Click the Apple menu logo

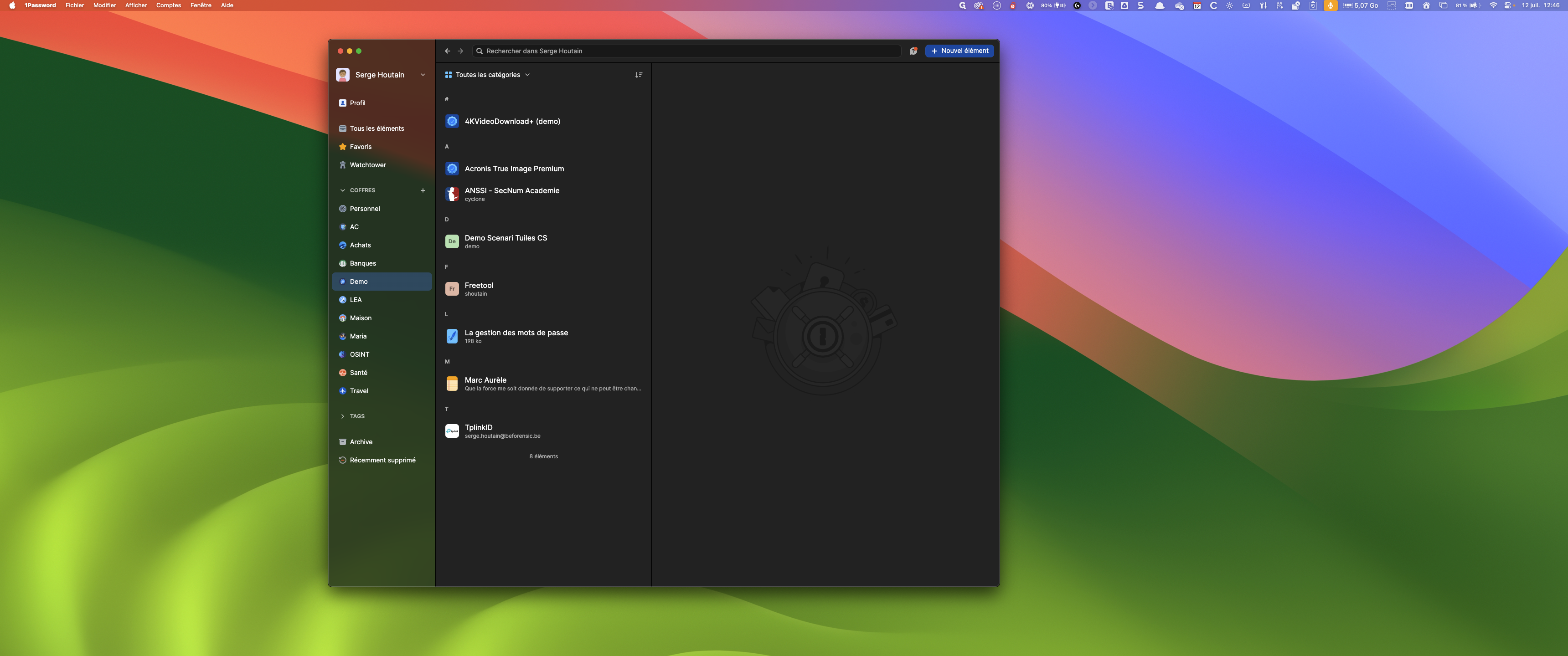pyautogui.click(x=12, y=5)
